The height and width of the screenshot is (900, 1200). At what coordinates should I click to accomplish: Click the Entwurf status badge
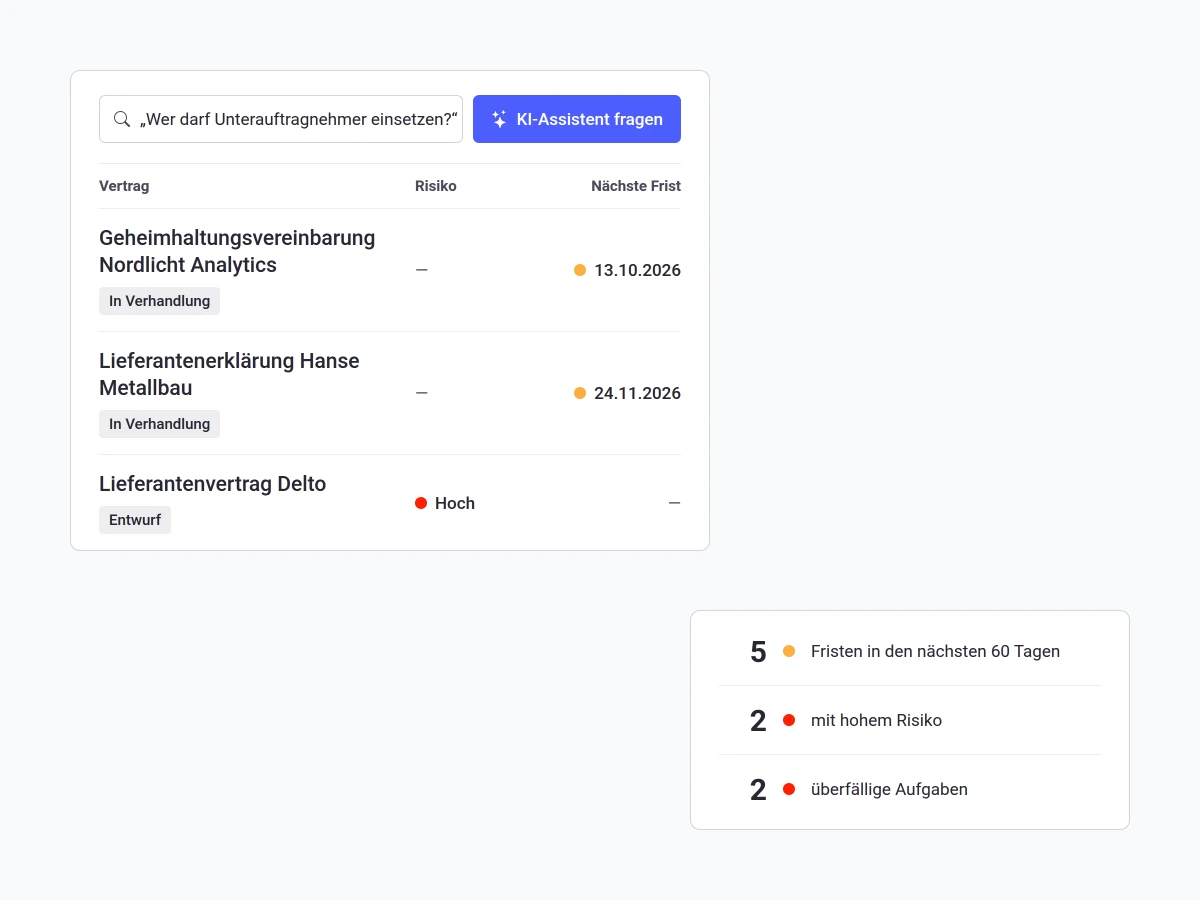tap(135, 520)
